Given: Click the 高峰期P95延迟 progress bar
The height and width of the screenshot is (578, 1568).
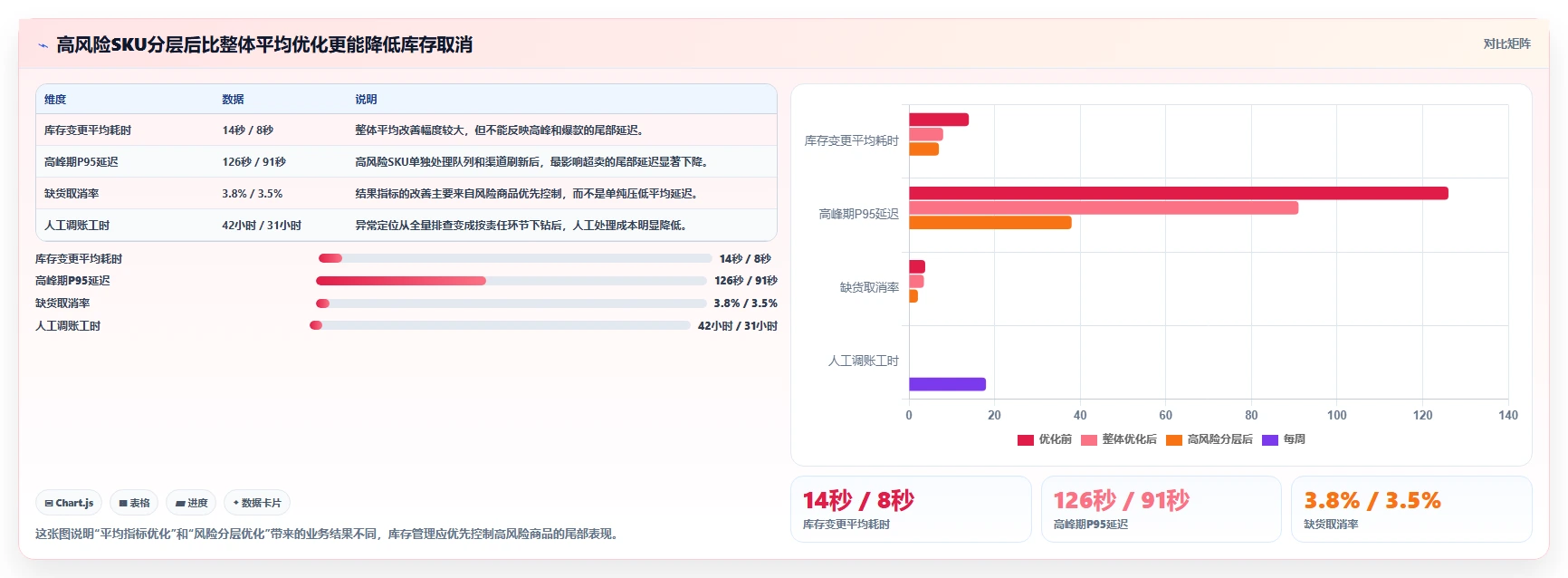Looking at the screenshot, I should click(511, 281).
